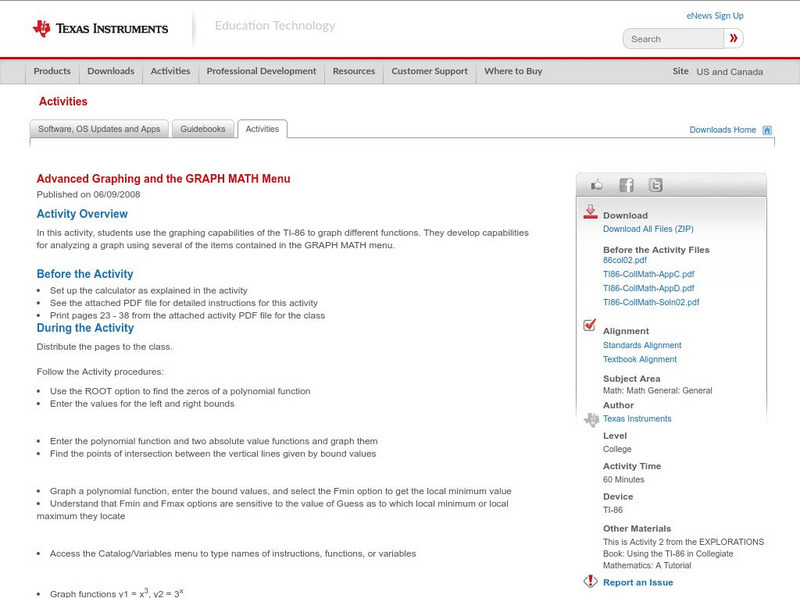Click the Follow the Activity procedures text
Viewport: 800px width, 598px height.
click(x=100, y=372)
